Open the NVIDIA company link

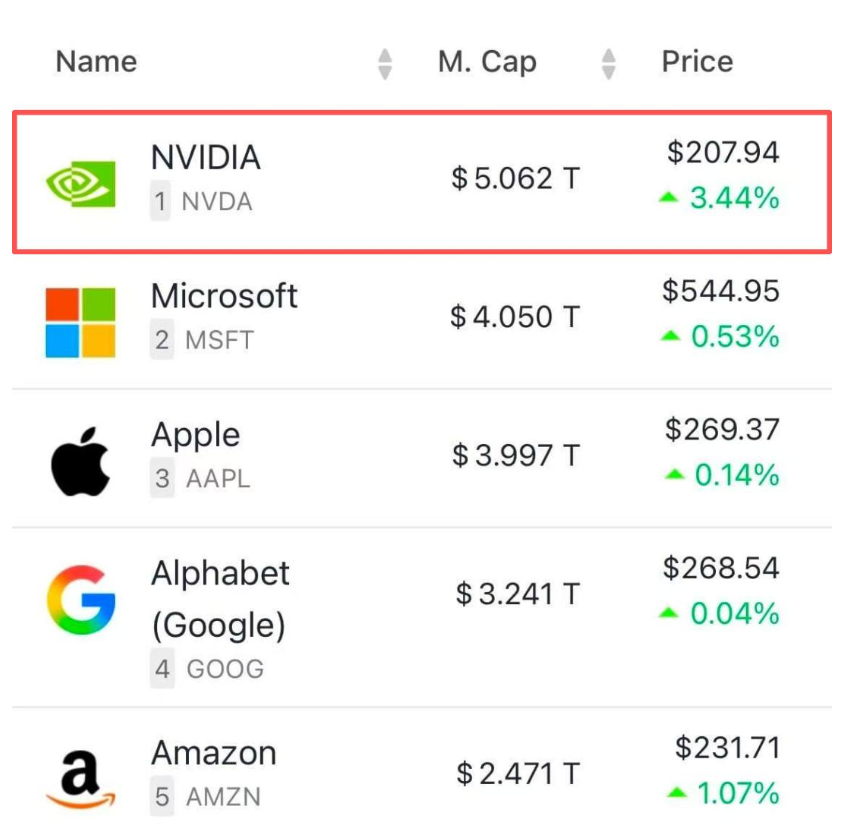coord(205,158)
